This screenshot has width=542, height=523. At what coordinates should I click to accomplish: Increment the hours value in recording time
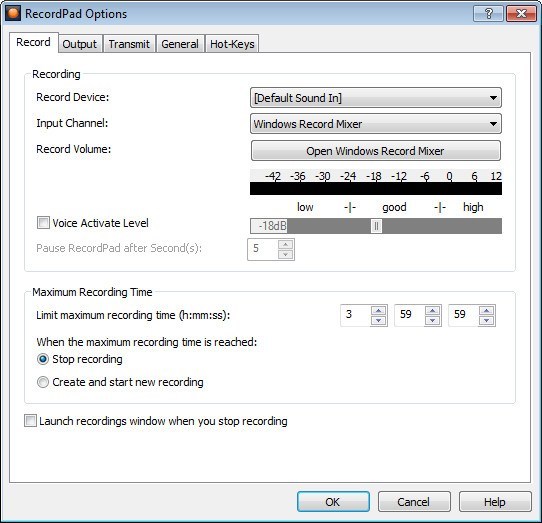(x=379, y=310)
